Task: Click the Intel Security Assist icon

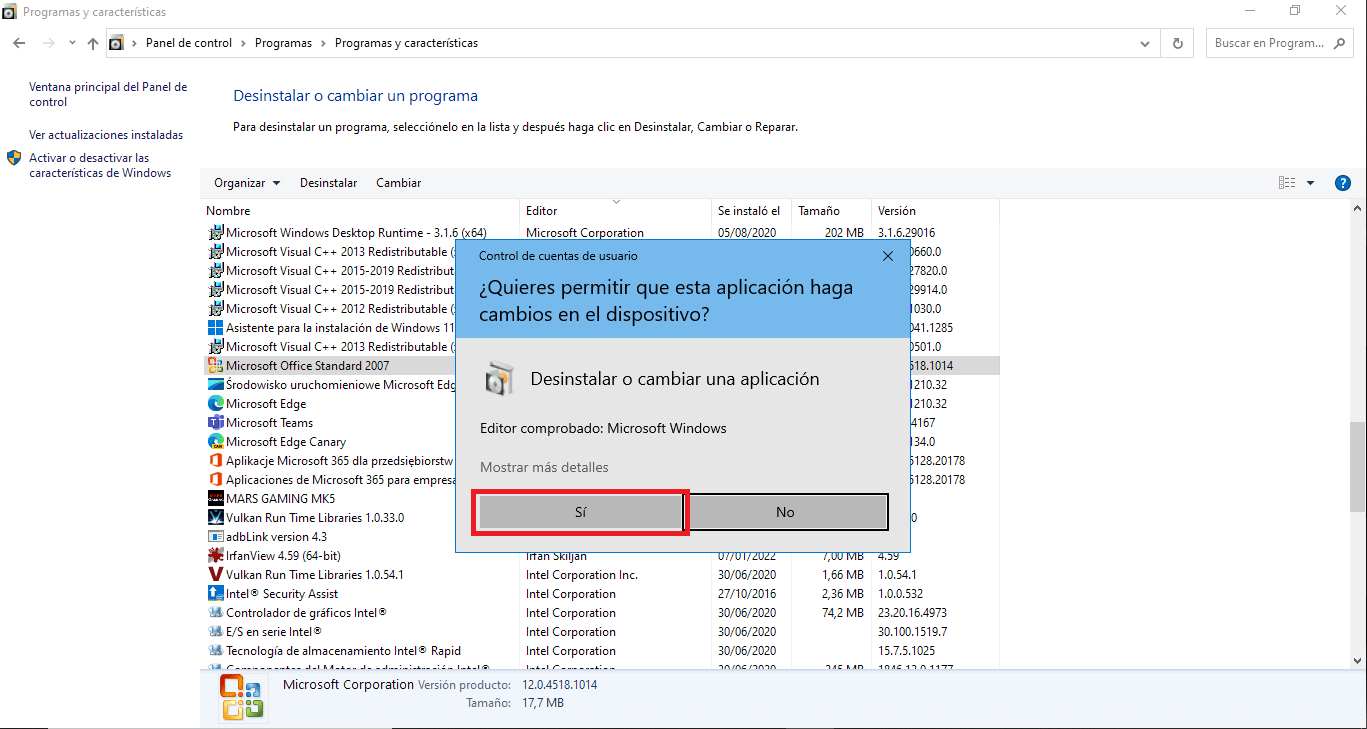Action: click(215, 594)
